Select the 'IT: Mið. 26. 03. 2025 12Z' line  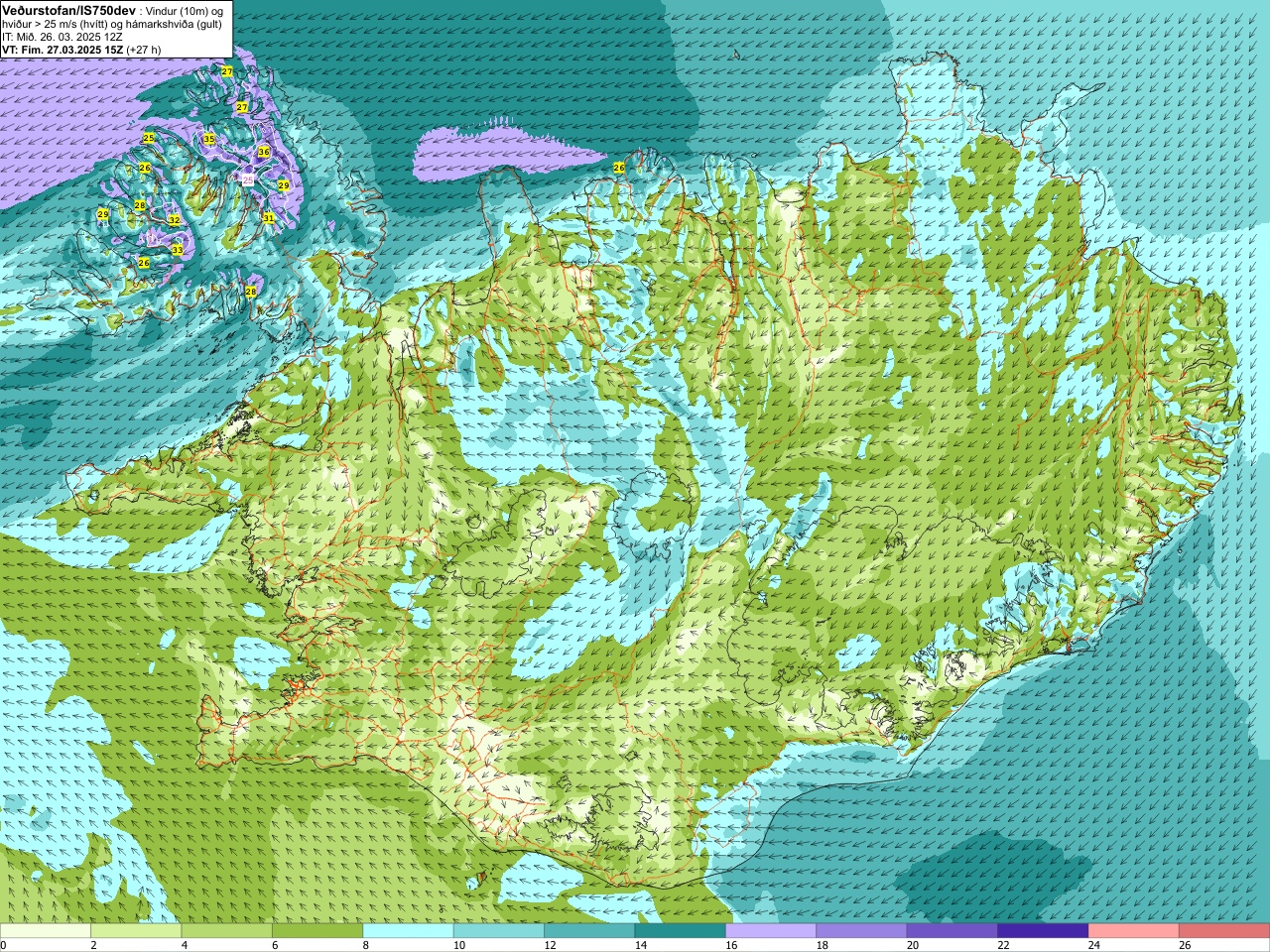[63, 37]
